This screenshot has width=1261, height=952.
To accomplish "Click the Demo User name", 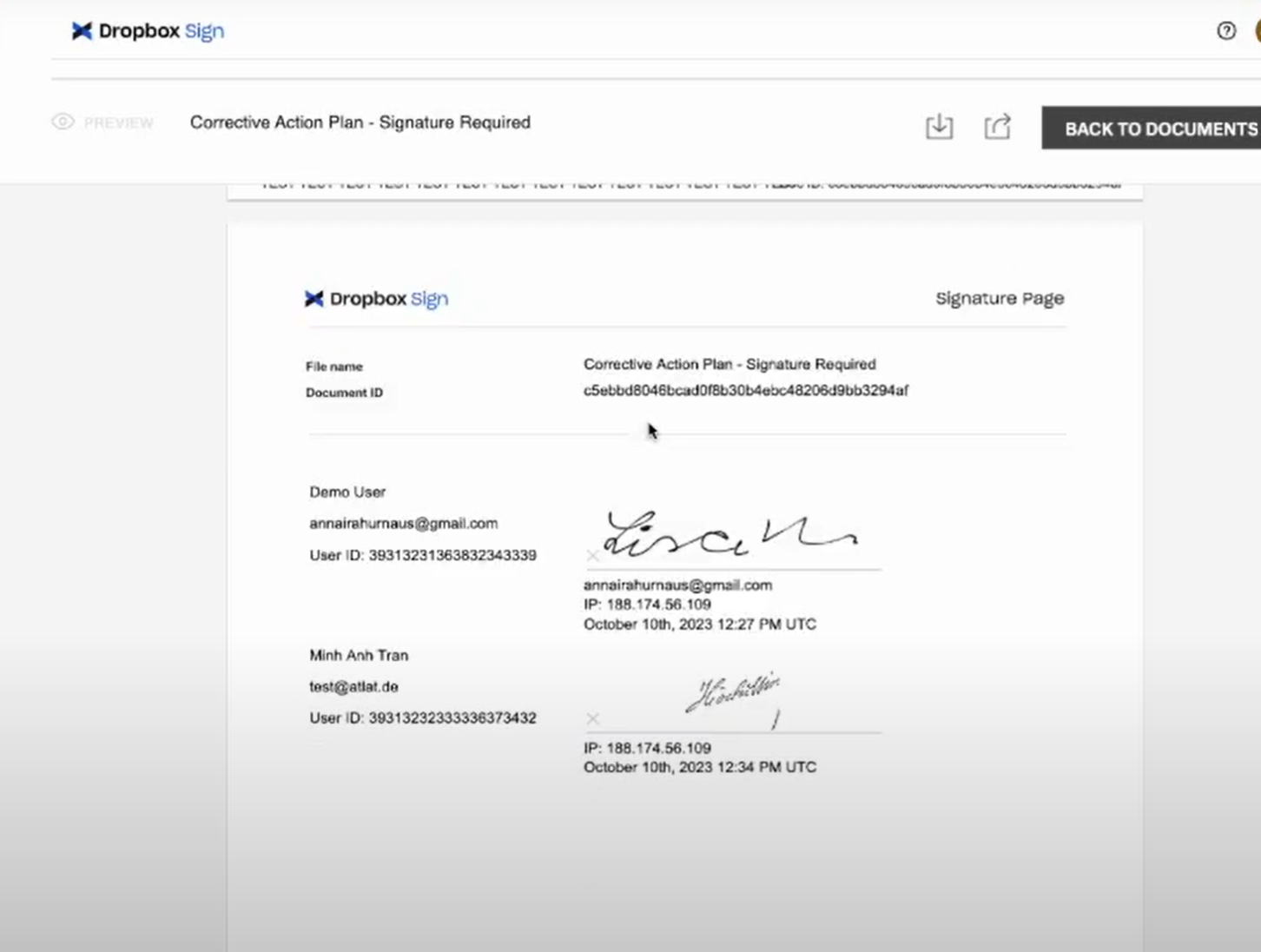I will tap(347, 492).
